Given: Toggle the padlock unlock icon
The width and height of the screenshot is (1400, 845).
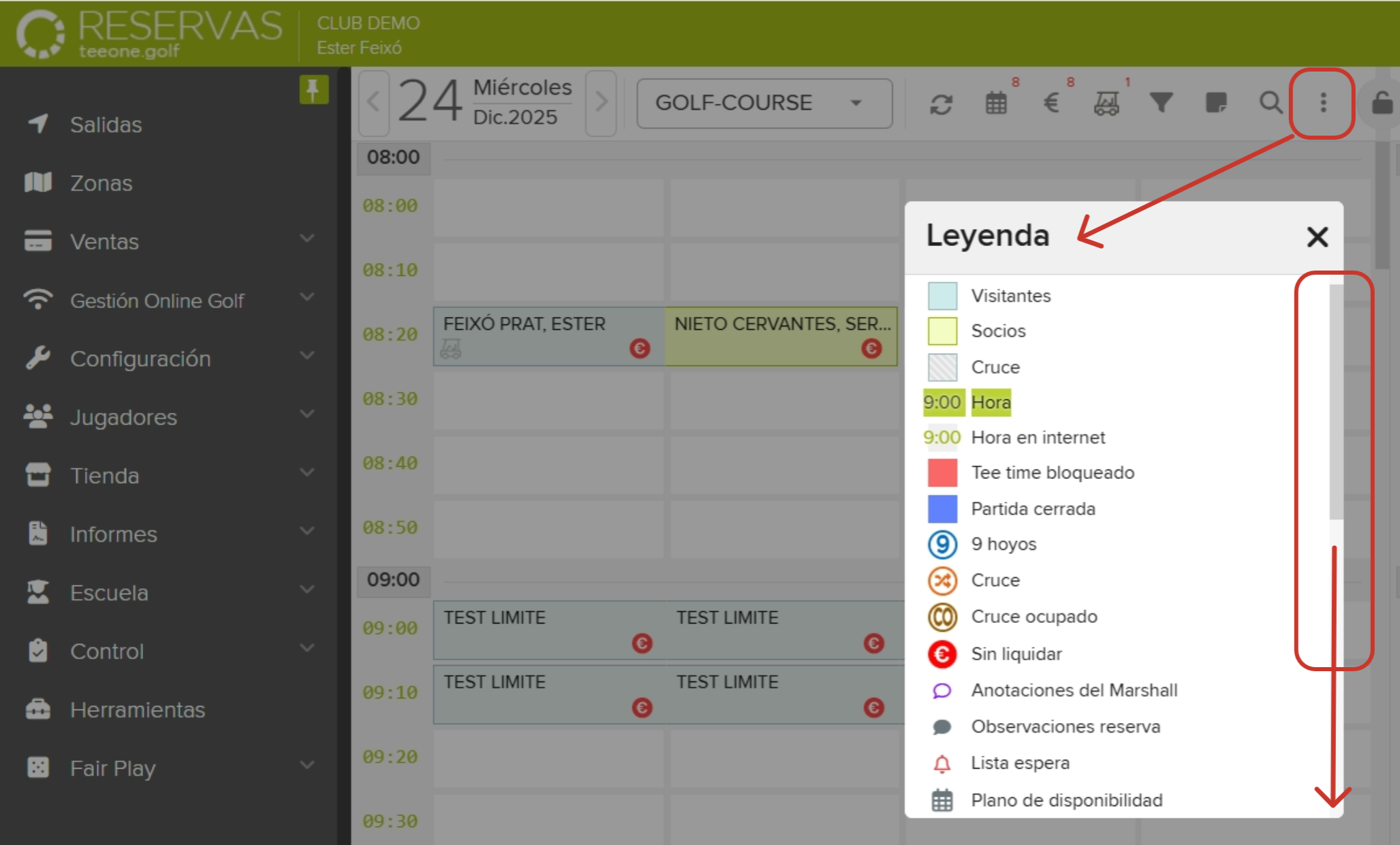Looking at the screenshot, I should [1382, 104].
